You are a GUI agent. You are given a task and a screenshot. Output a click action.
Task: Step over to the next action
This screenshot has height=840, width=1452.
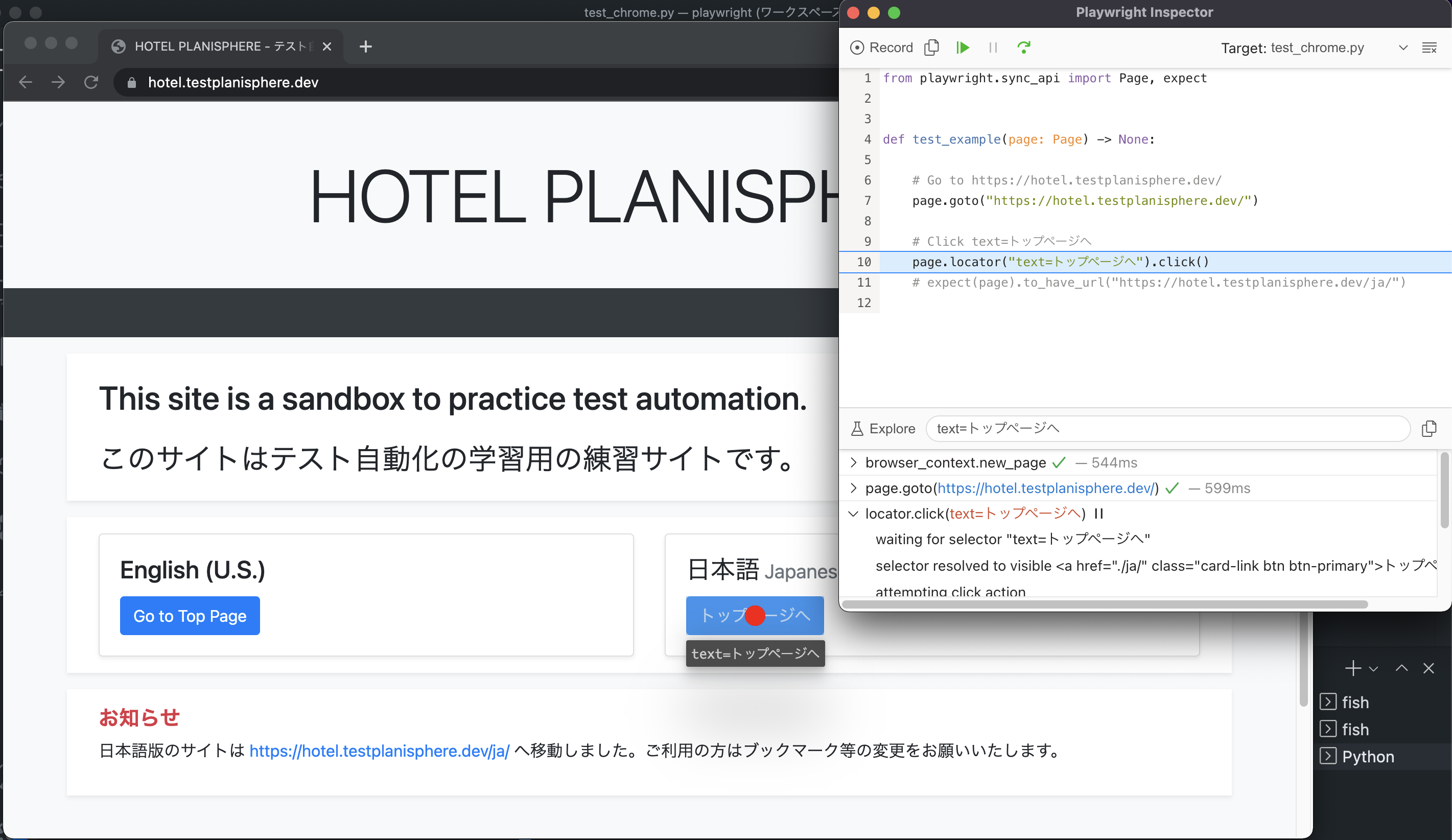coord(1024,47)
